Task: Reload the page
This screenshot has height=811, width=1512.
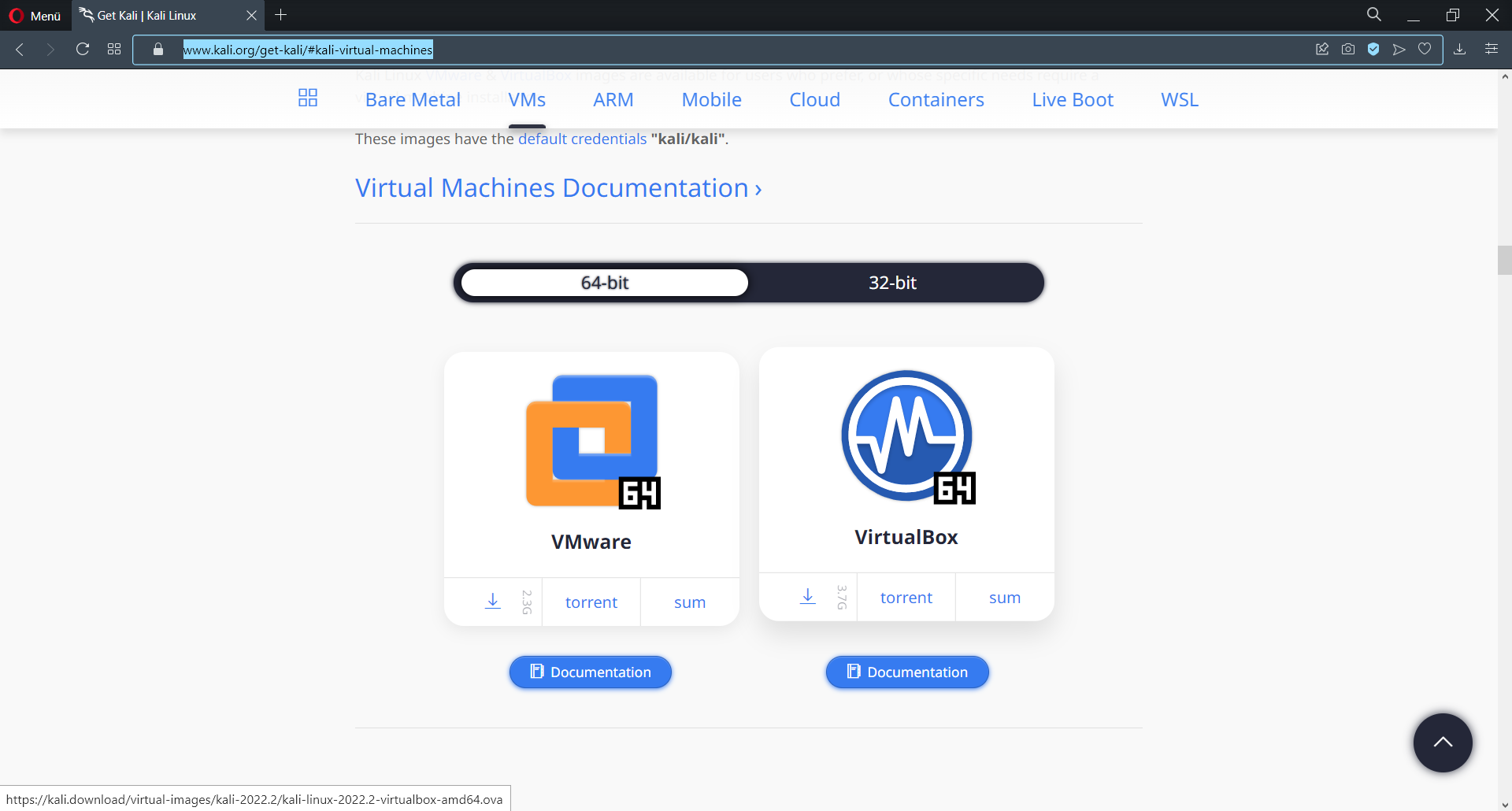Action: tap(83, 49)
